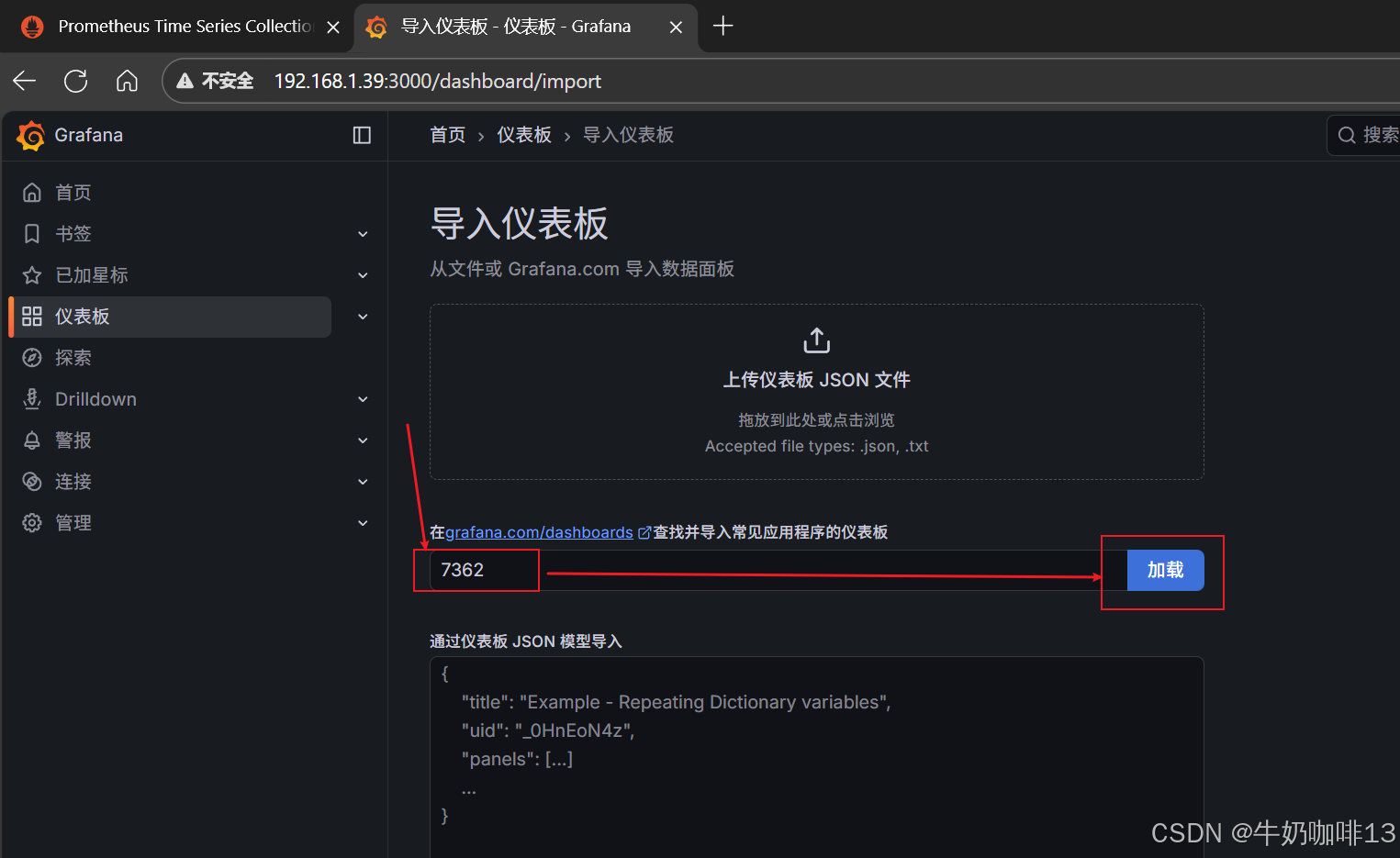
Task: Click the compass icon next to 探索
Action: point(32,358)
